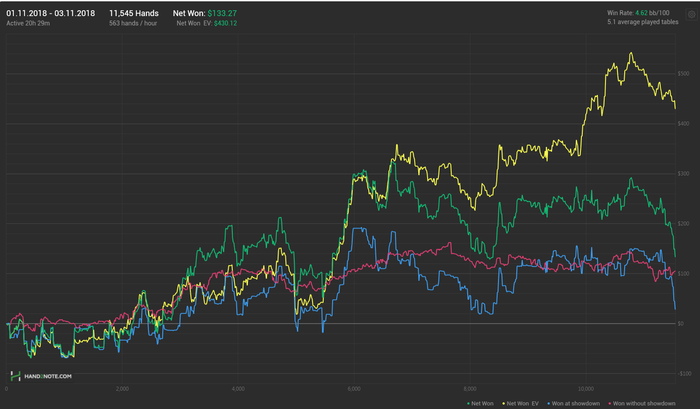The image size is (700, 409).
Task: Click the date range 01.11.2018 - 03.11.2018
Action: click(x=50, y=13)
